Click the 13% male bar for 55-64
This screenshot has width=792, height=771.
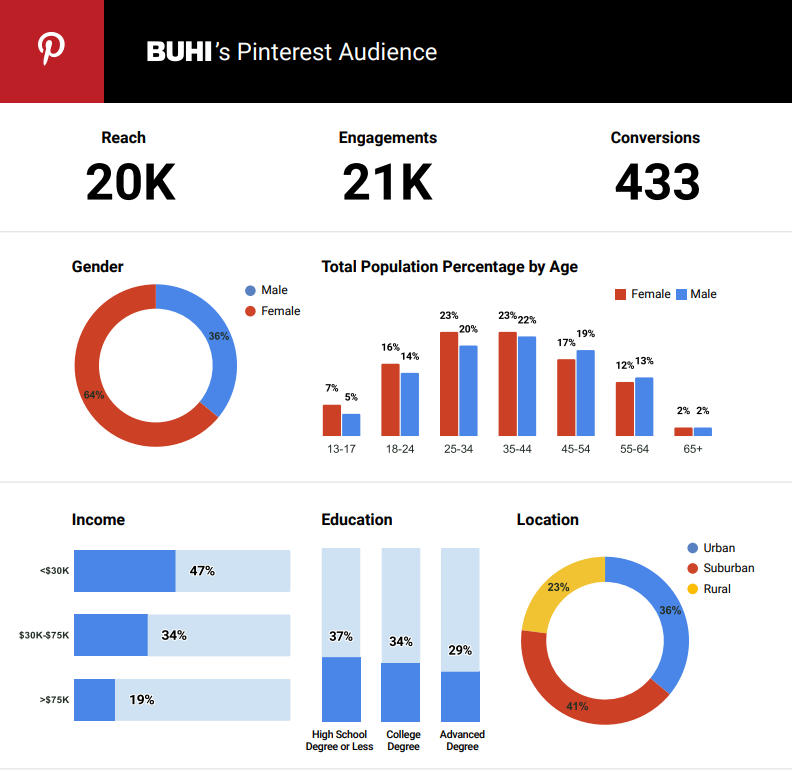(644, 407)
